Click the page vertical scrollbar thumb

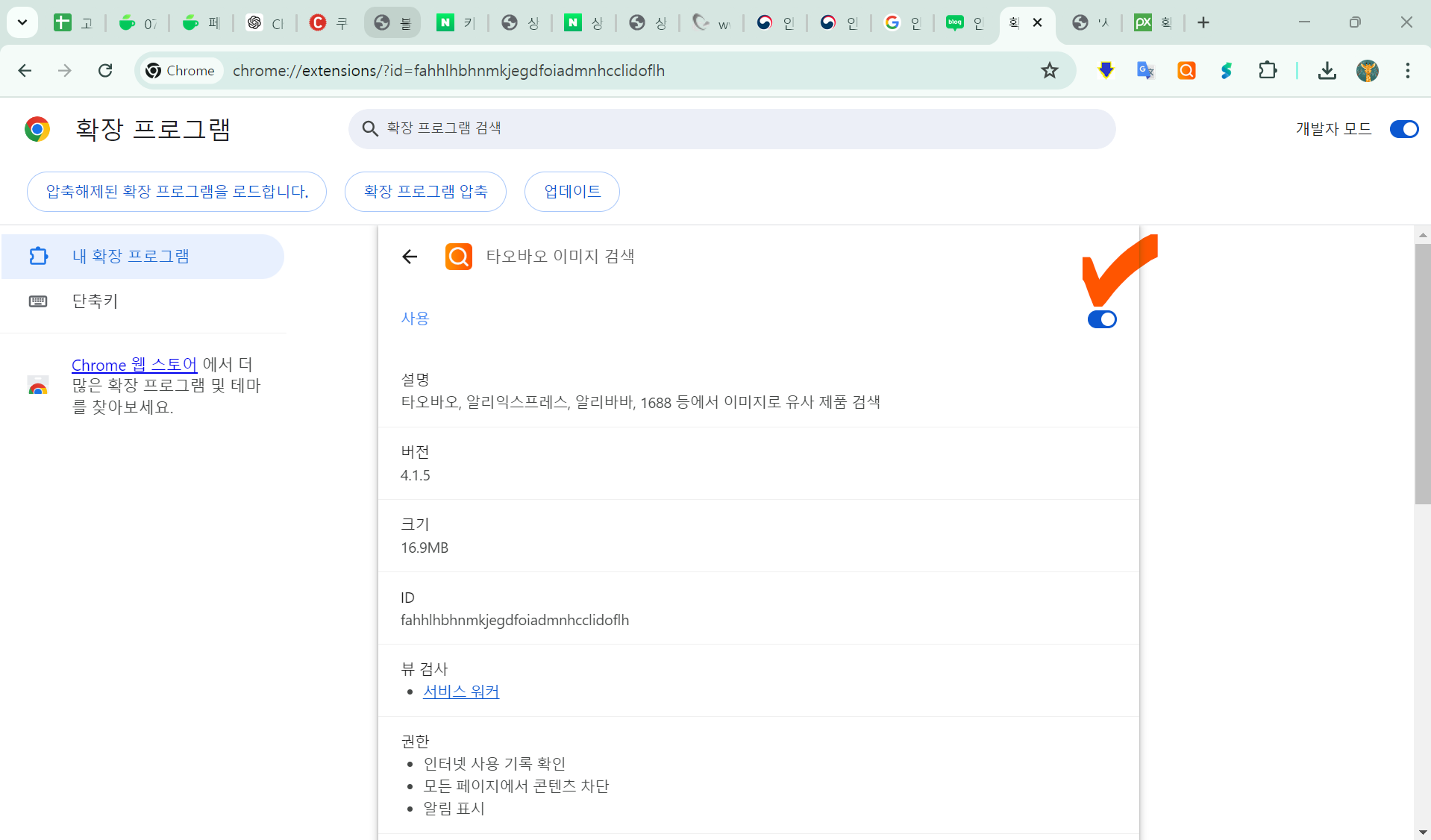tap(1422, 373)
